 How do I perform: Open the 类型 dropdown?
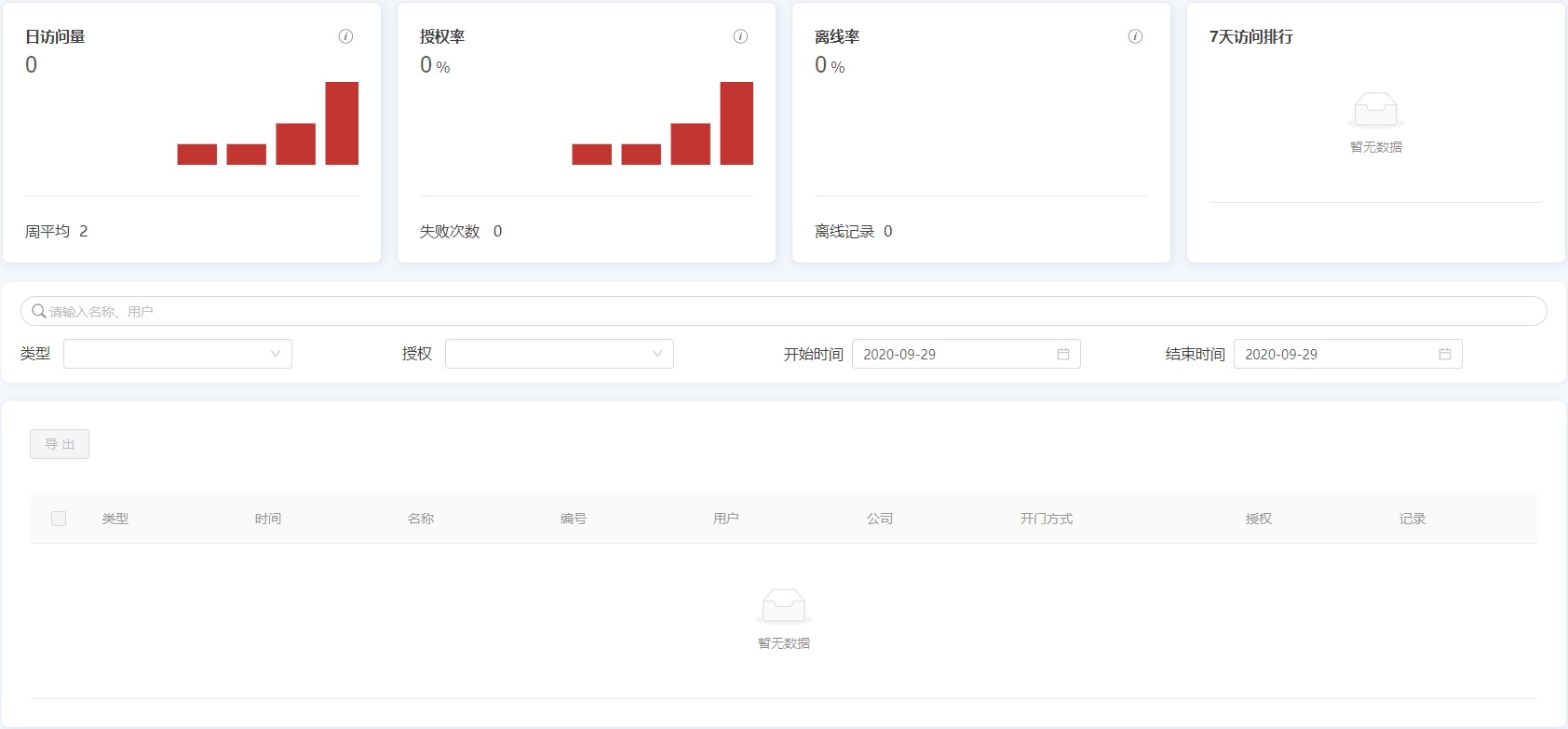177,354
